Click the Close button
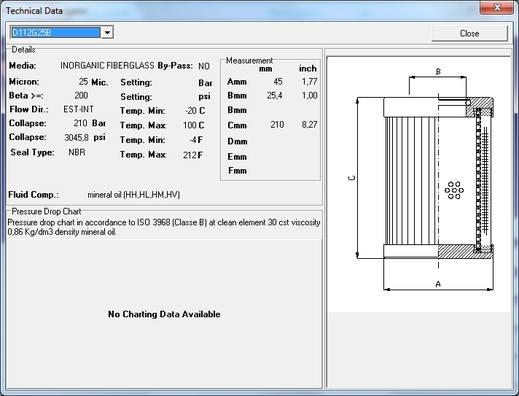 [x=469, y=33]
